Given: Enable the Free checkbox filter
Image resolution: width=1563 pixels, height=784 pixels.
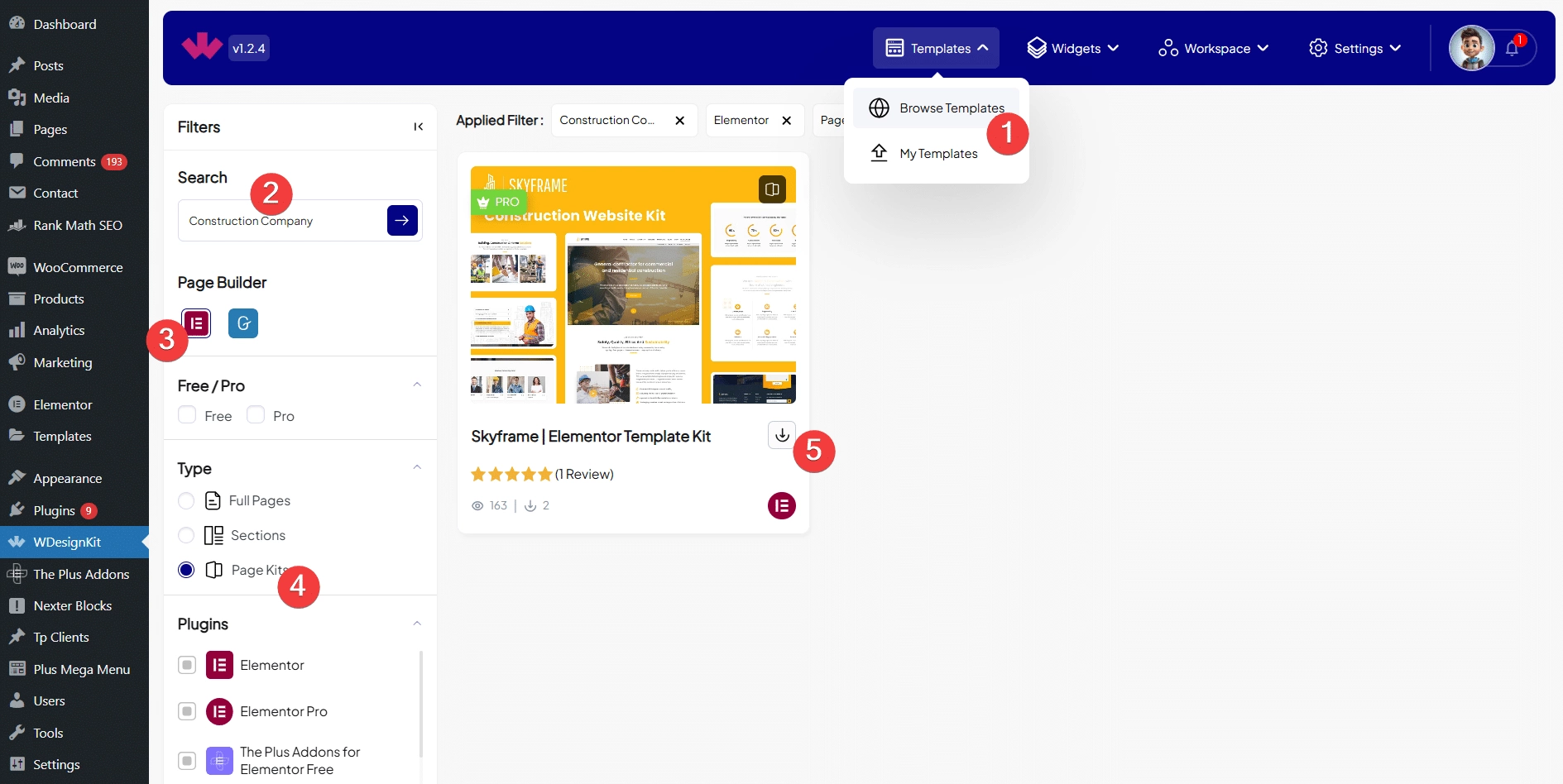Looking at the screenshot, I should [187, 415].
